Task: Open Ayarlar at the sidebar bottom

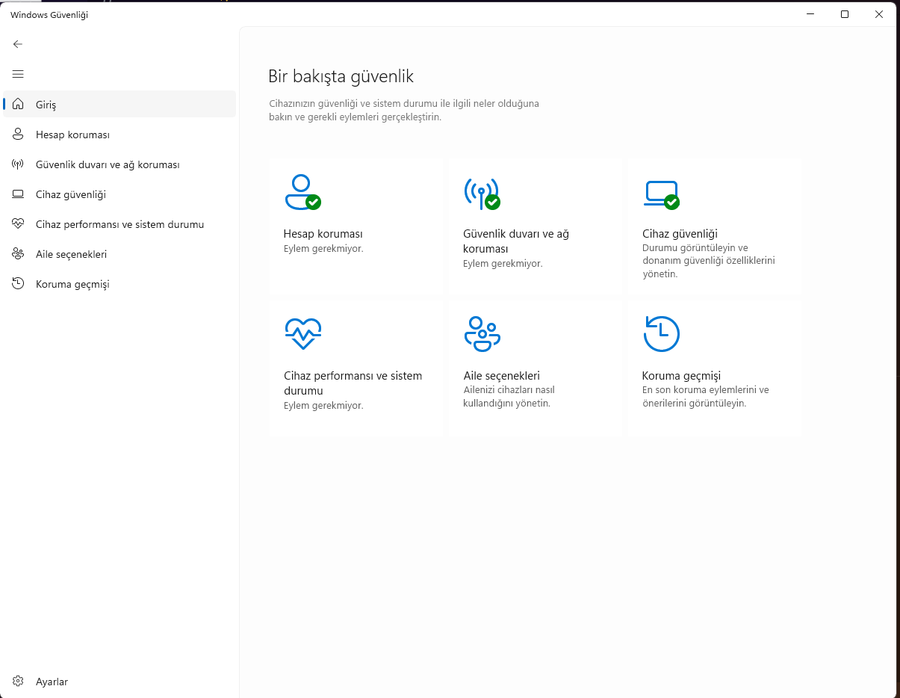Action: coord(119,681)
